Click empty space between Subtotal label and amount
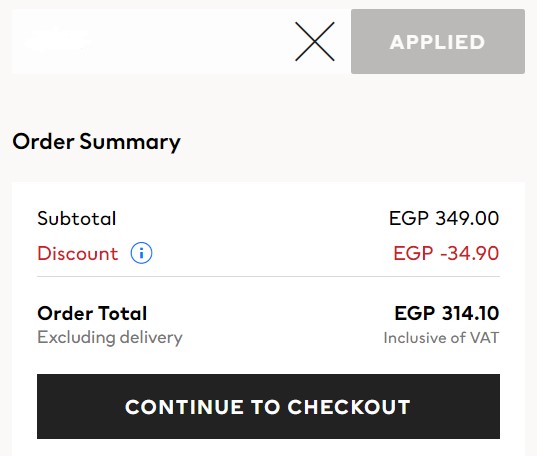 pos(252,219)
